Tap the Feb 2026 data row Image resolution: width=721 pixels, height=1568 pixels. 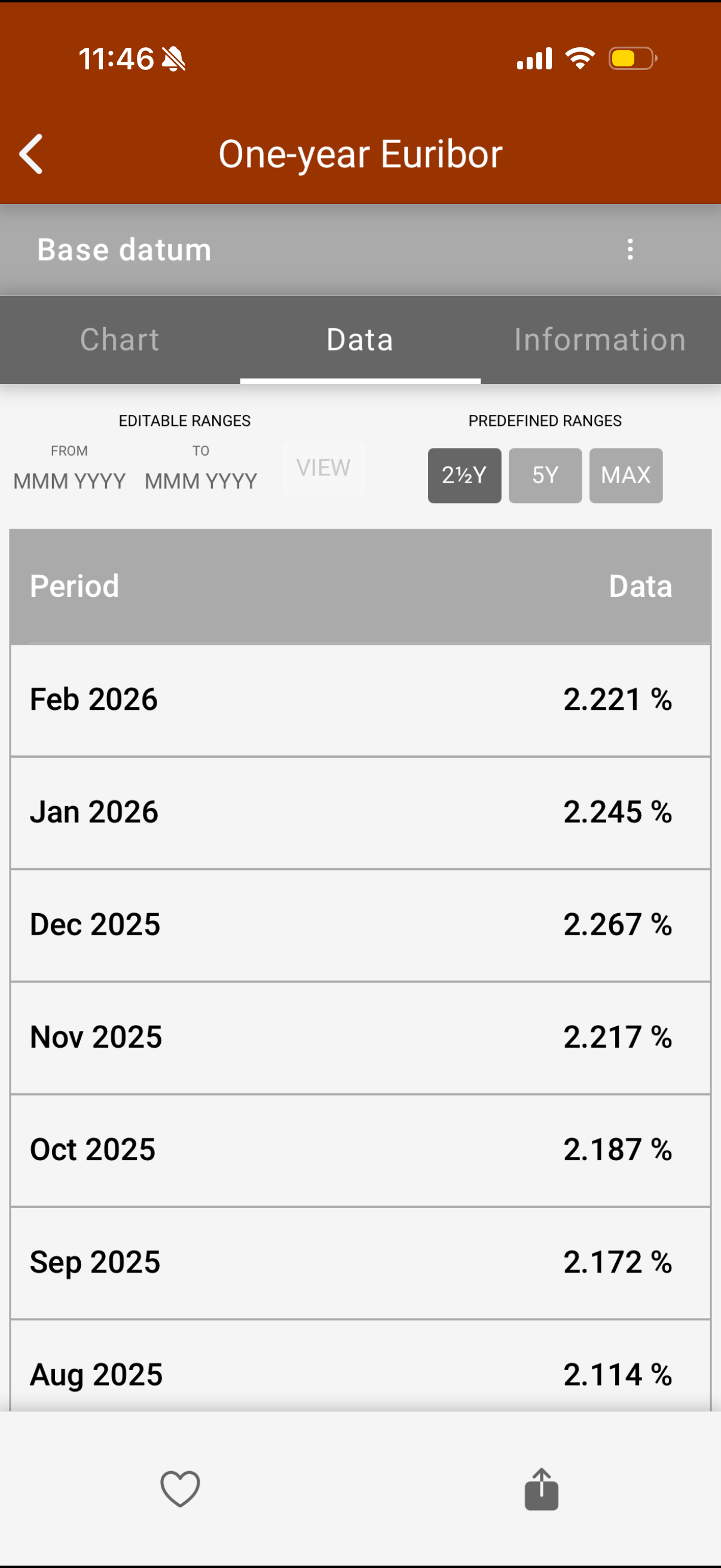pos(360,700)
